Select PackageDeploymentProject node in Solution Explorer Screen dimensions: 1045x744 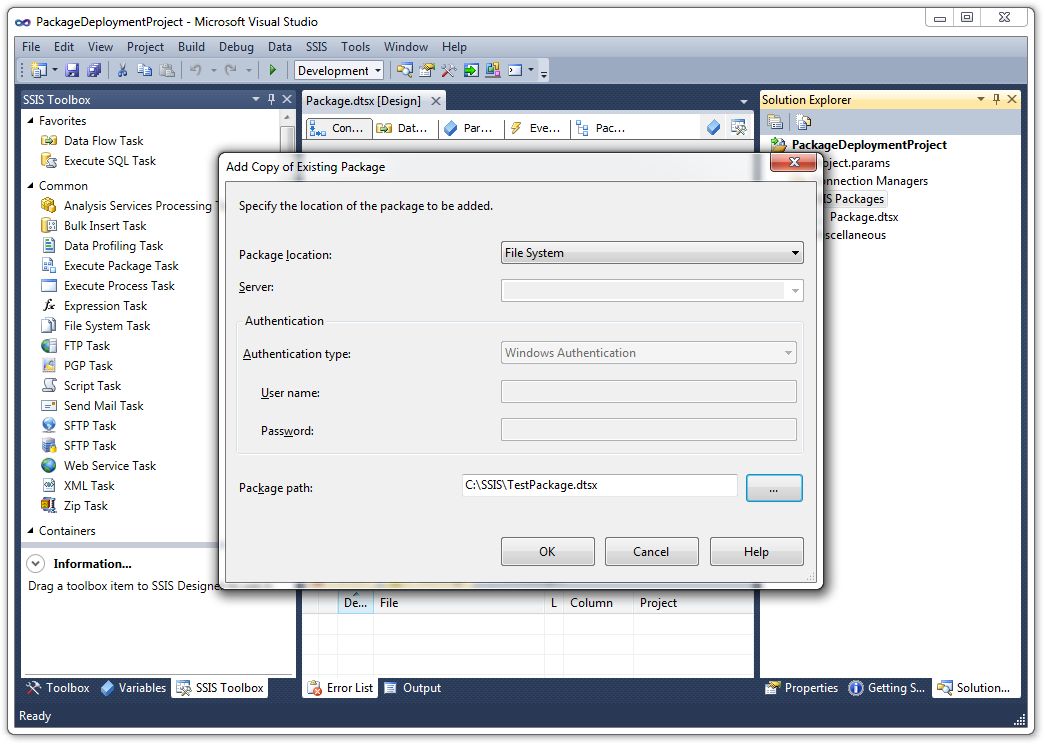pyautogui.click(x=868, y=145)
